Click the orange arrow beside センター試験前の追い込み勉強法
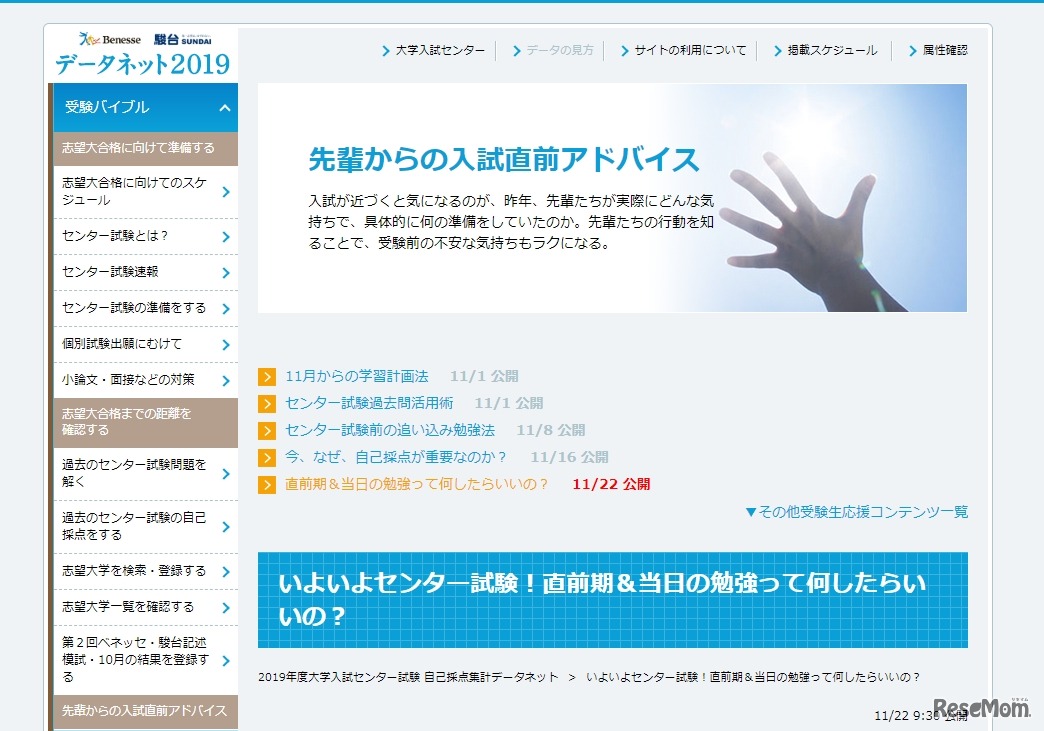 267,429
